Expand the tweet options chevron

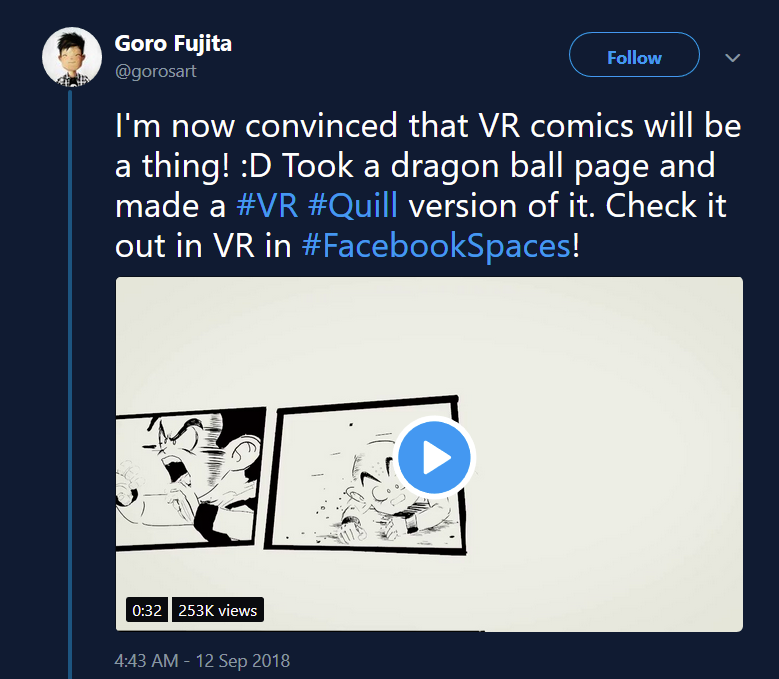[733, 58]
